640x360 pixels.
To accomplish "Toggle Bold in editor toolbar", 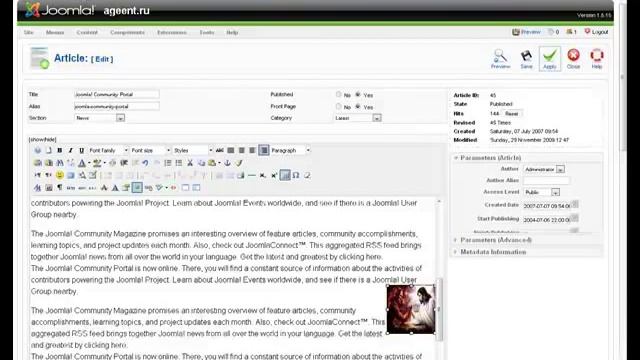I will pyautogui.click(x=60, y=151).
